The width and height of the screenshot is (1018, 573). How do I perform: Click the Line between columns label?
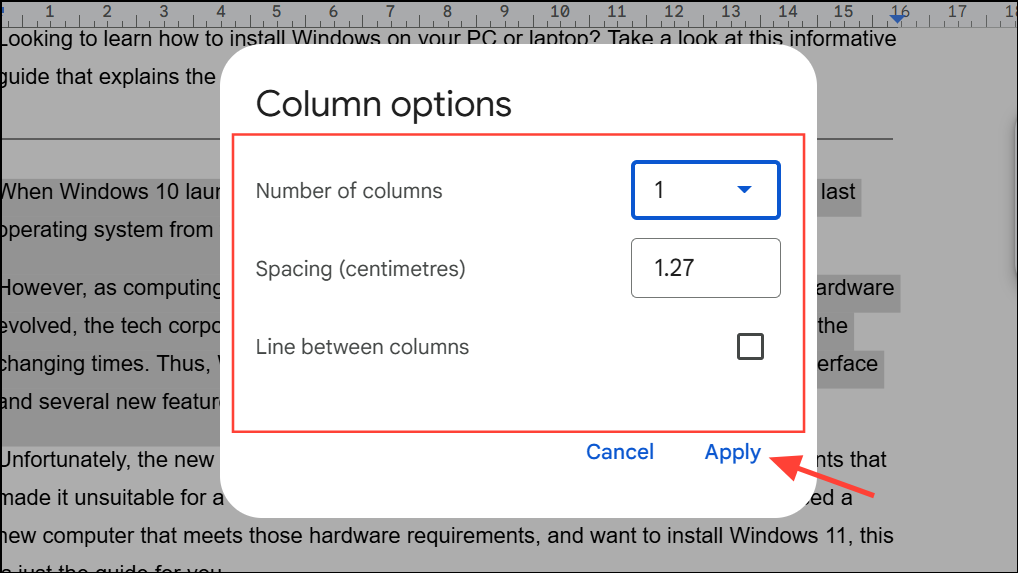pos(362,347)
